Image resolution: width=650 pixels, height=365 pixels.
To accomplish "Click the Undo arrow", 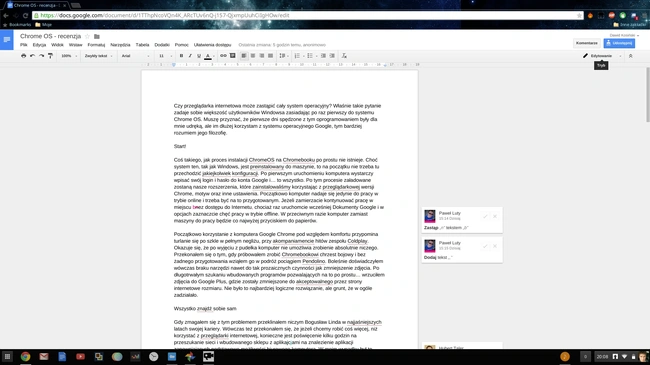I will (x=32, y=56).
